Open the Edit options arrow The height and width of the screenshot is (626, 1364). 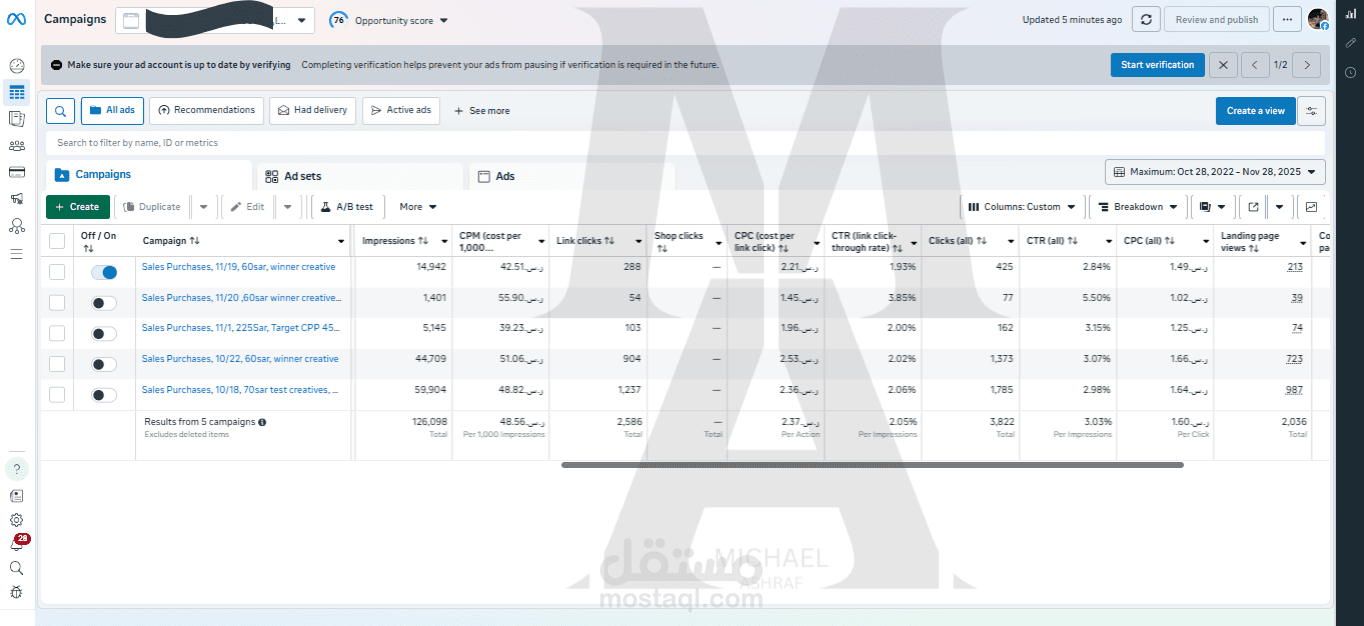pyautogui.click(x=287, y=207)
